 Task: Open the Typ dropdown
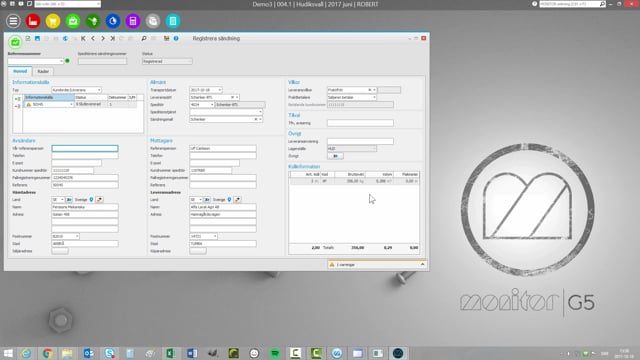99,90
